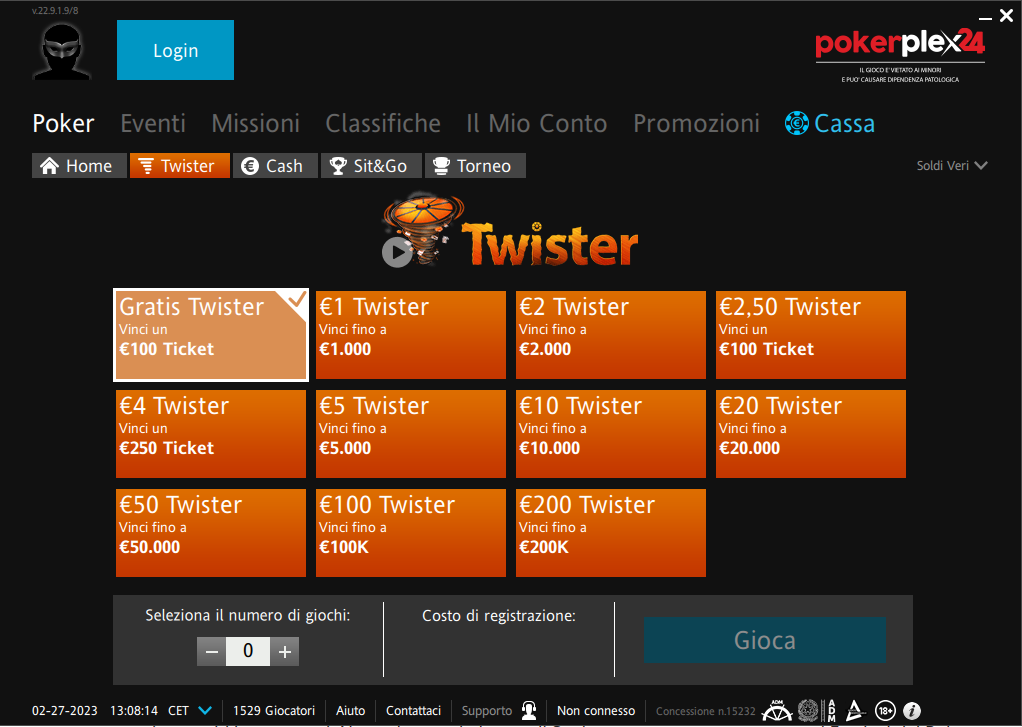The image size is (1022, 727).
Task: Click the masked ninja avatar icon
Action: click(x=62, y=51)
